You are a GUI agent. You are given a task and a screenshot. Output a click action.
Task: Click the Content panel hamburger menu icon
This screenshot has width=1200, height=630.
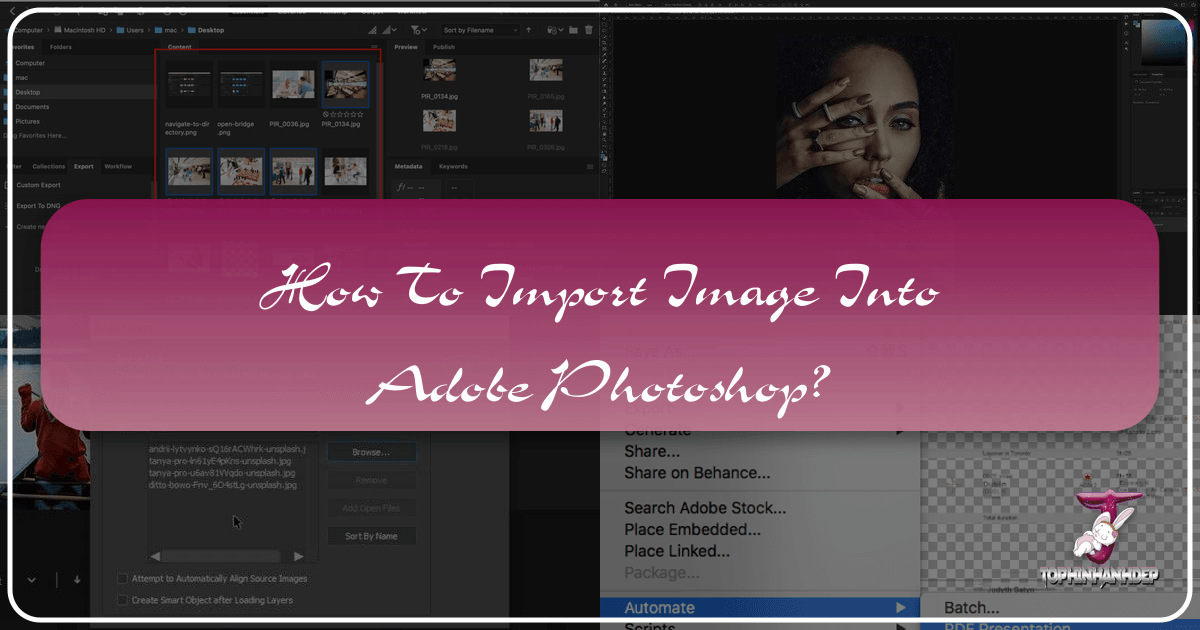[374, 47]
